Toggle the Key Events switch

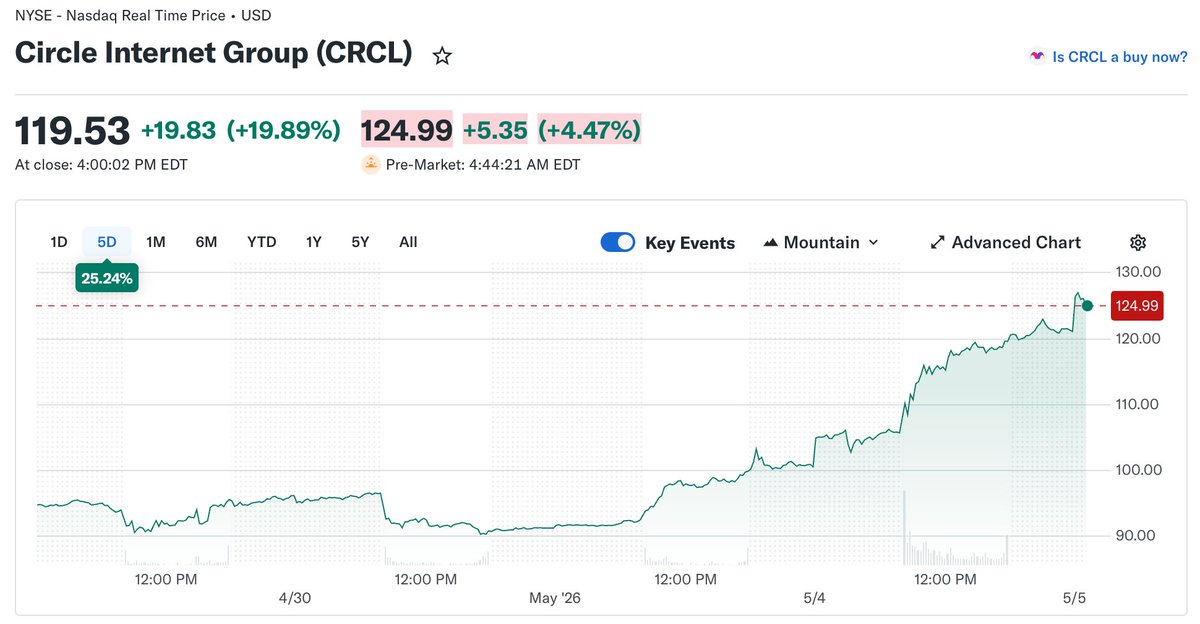[618, 242]
